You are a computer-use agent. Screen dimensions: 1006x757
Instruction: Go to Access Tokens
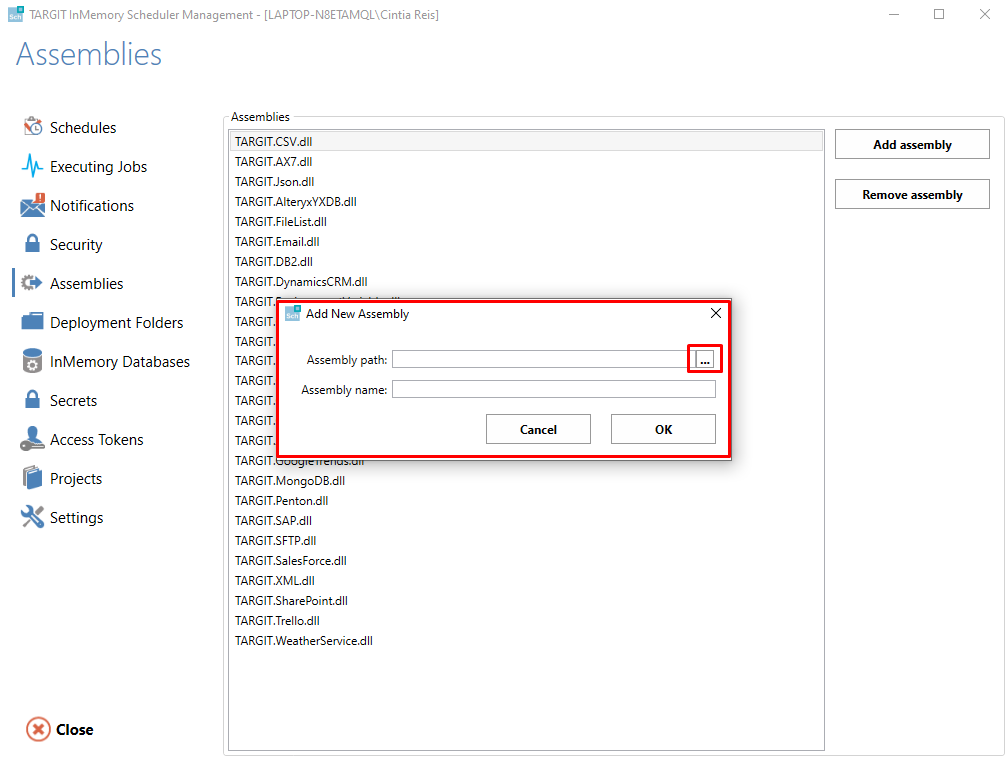coord(96,440)
